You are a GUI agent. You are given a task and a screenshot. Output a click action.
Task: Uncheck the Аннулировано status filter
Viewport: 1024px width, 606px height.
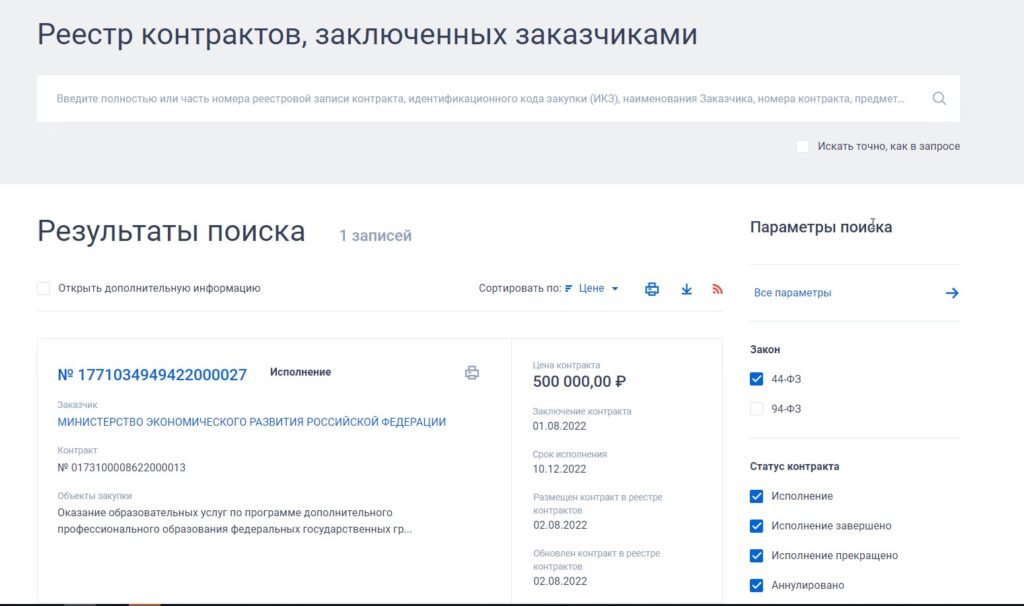click(756, 585)
